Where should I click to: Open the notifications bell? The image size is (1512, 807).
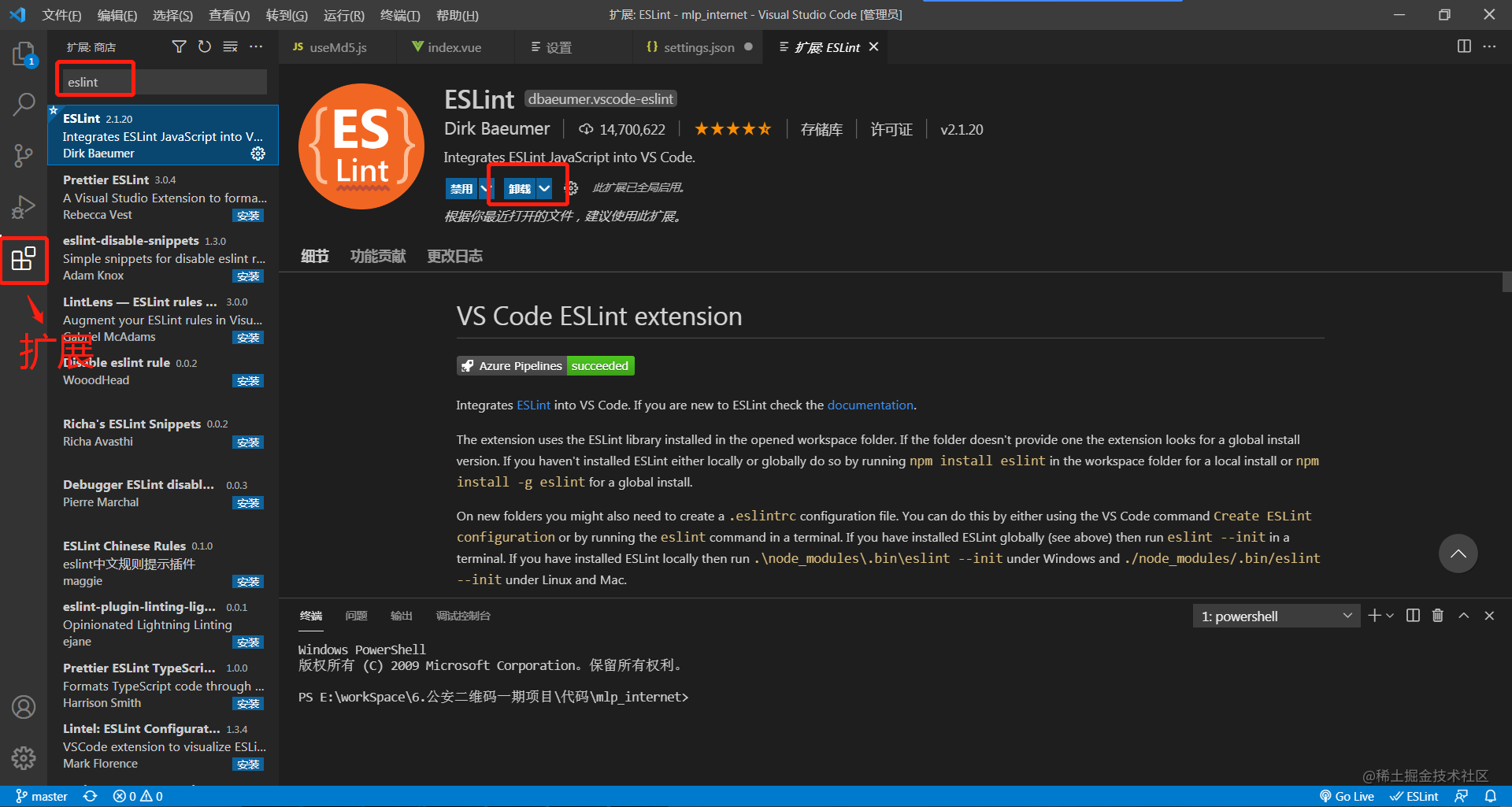pos(1493,796)
